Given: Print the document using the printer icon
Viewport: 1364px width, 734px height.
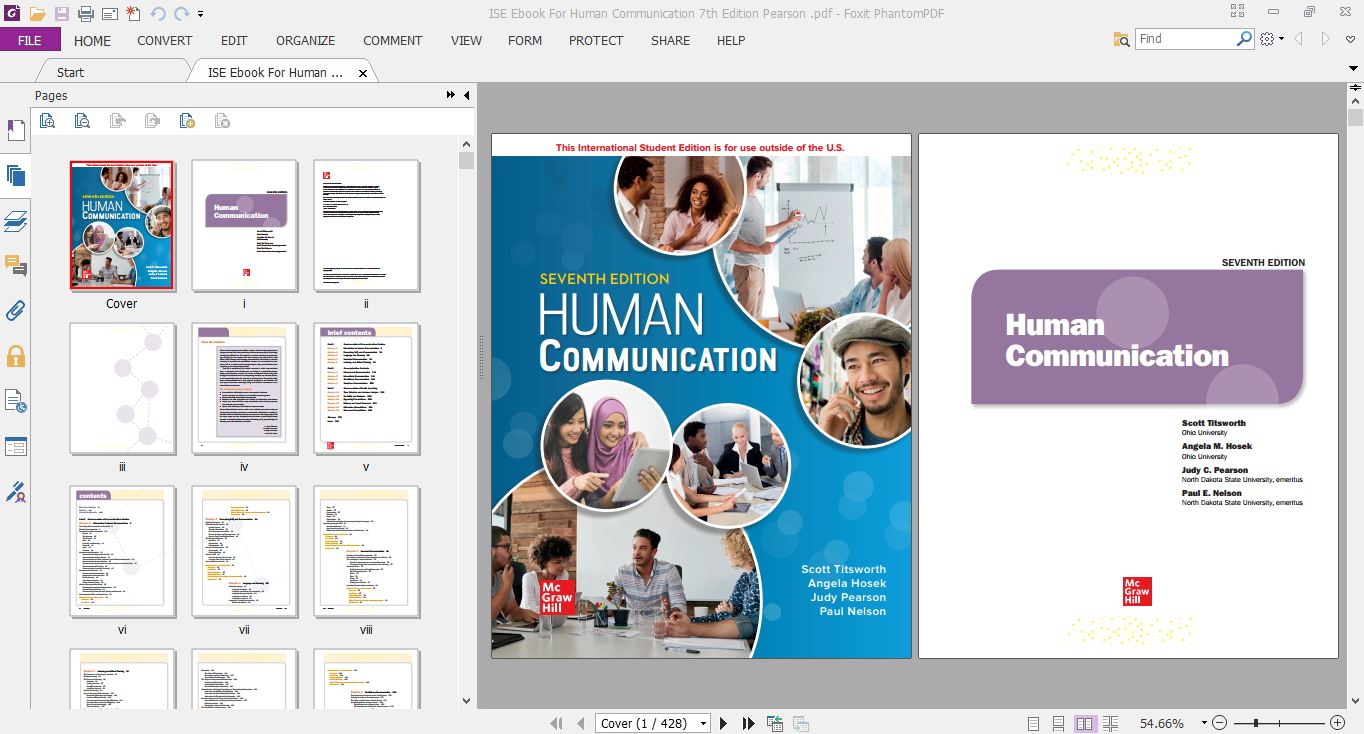Looking at the screenshot, I should 86,14.
